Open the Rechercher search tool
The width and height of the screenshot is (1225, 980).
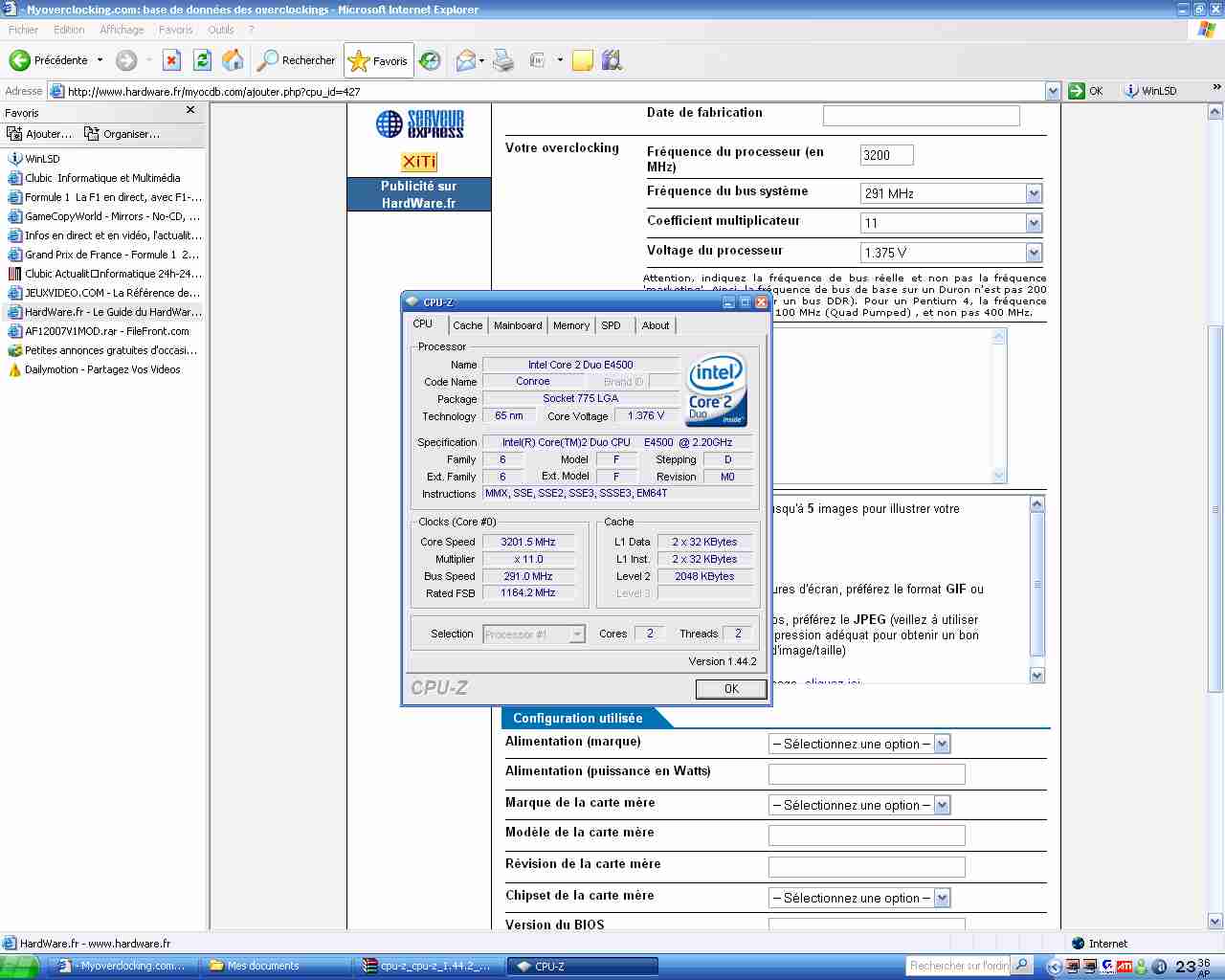(297, 60)
